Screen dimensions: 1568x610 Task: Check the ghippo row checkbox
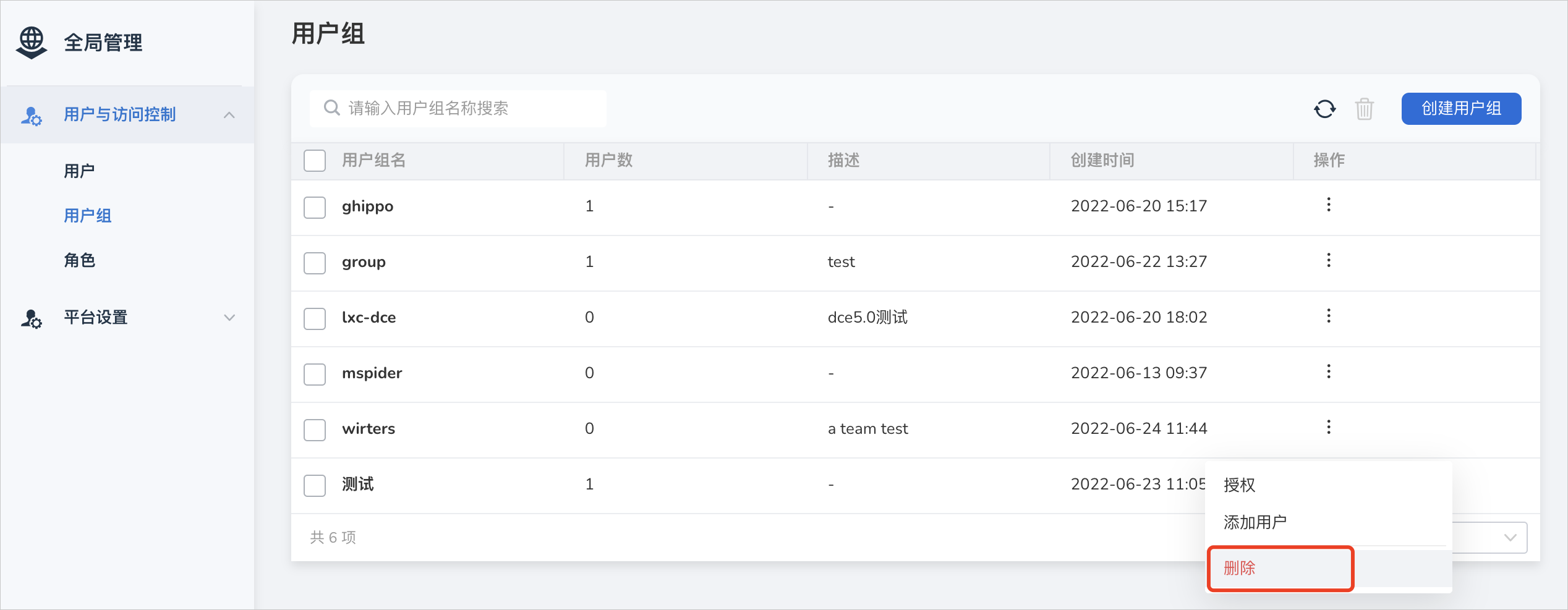315,208
